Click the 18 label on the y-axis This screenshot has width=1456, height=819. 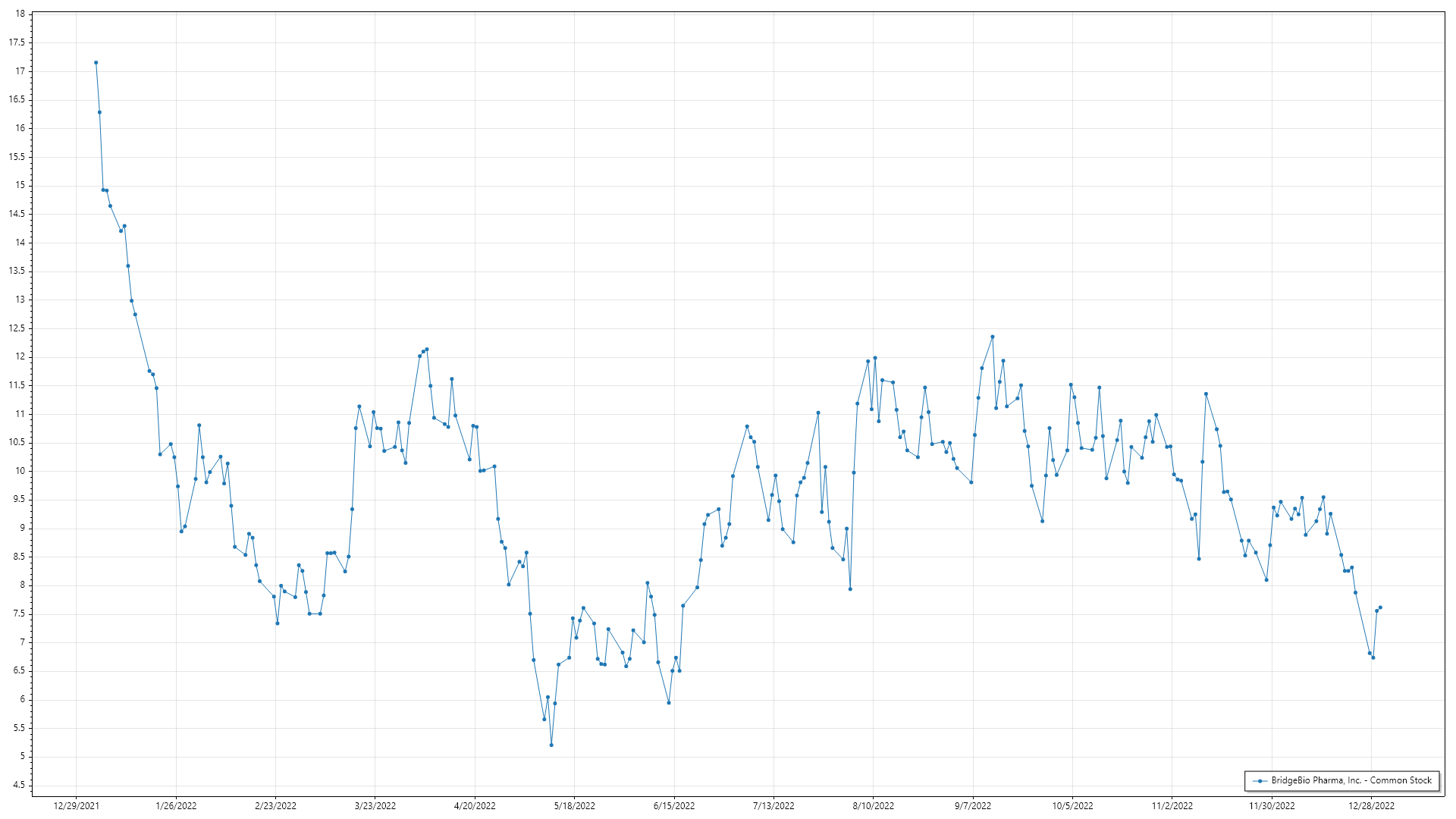point(20,14)
